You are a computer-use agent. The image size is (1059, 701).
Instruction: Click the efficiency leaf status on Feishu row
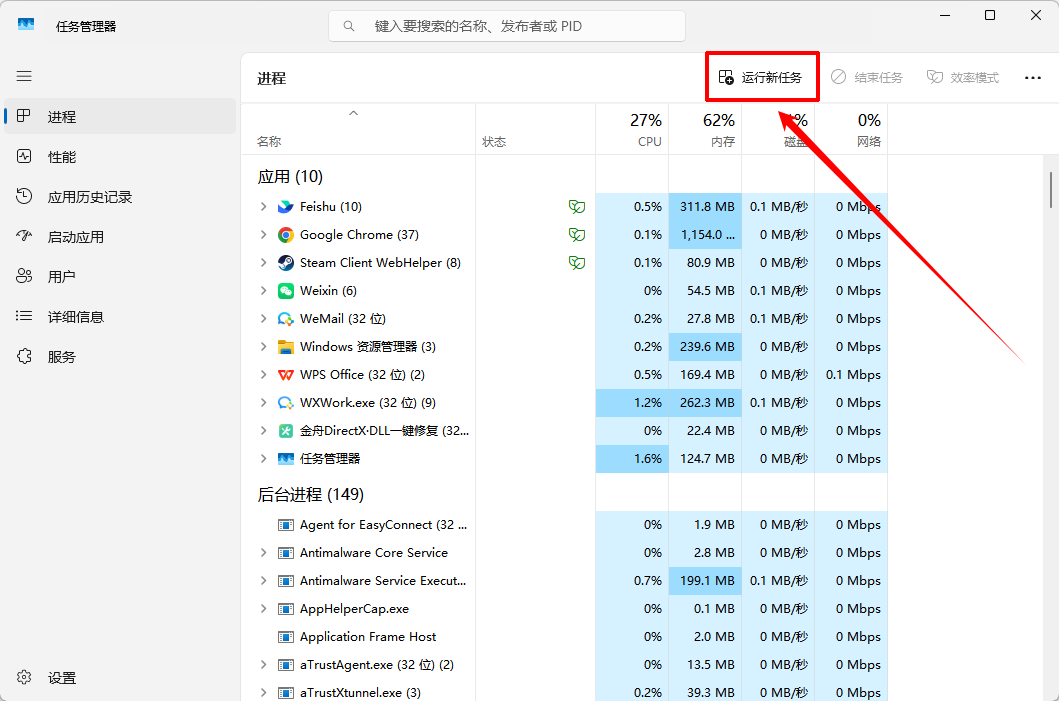tap(577, 207)
